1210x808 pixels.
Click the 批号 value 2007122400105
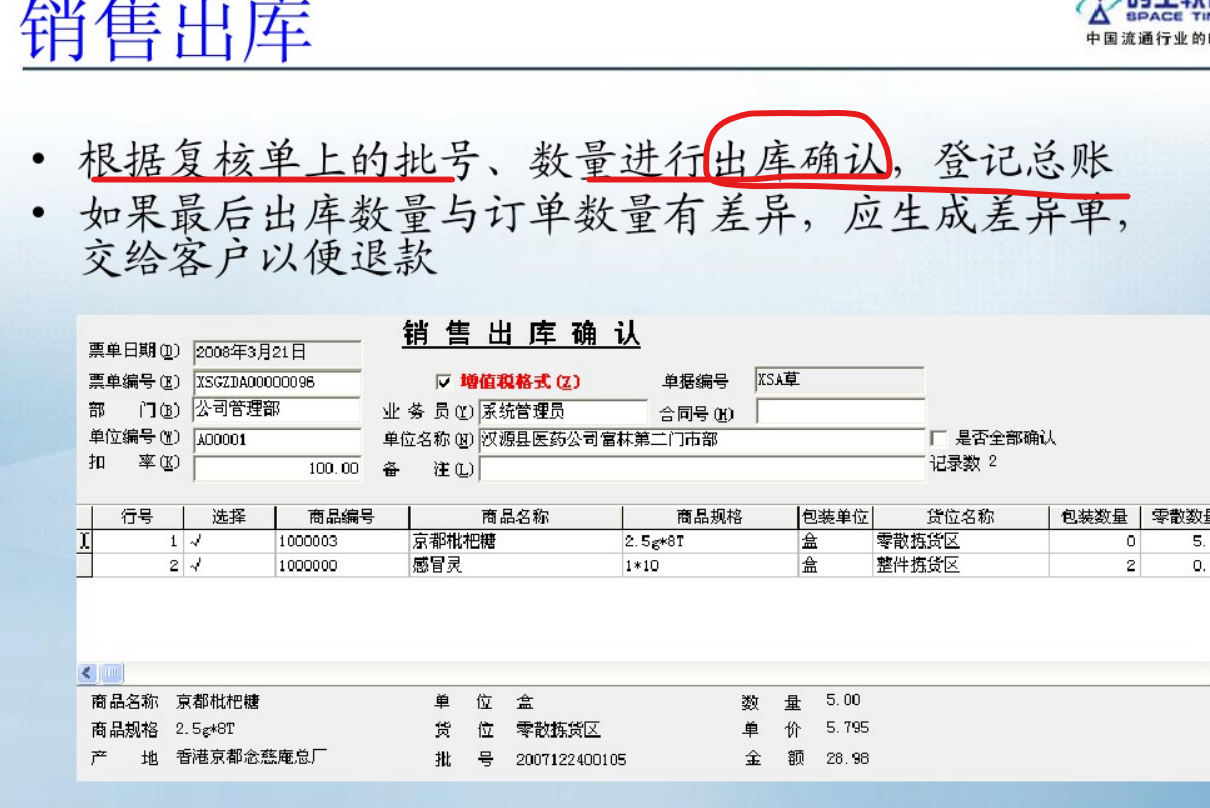tap(571, 759)
